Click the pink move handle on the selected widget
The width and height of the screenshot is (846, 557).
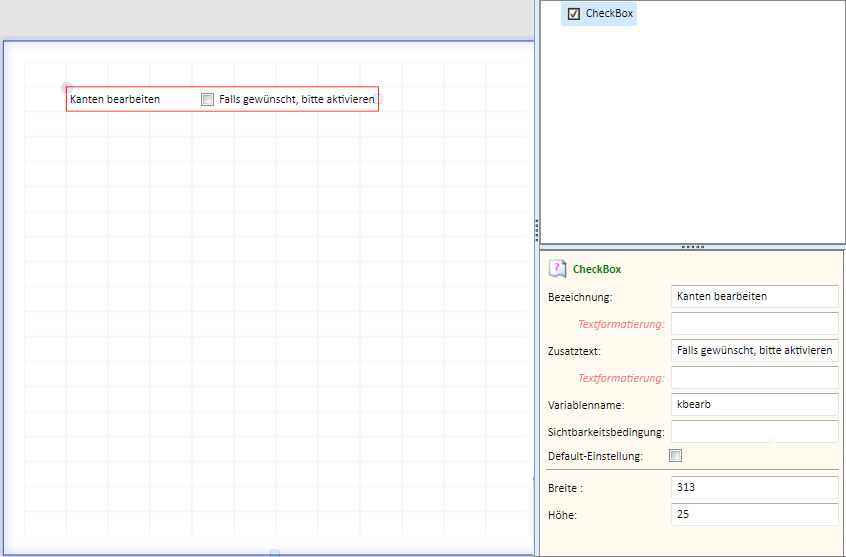tap(66, 87)
